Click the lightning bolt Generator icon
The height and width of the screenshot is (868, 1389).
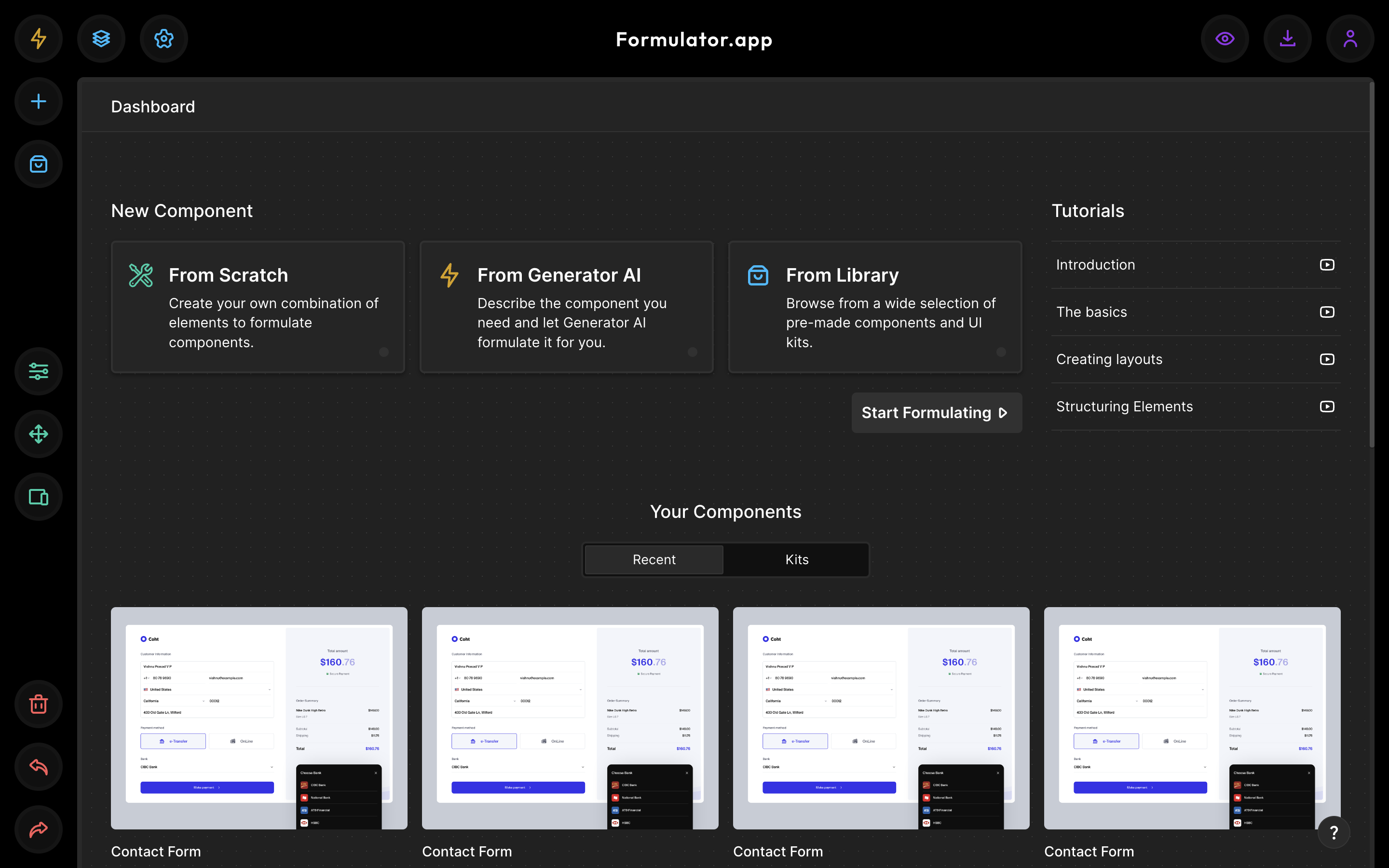(x=39, y=39)
